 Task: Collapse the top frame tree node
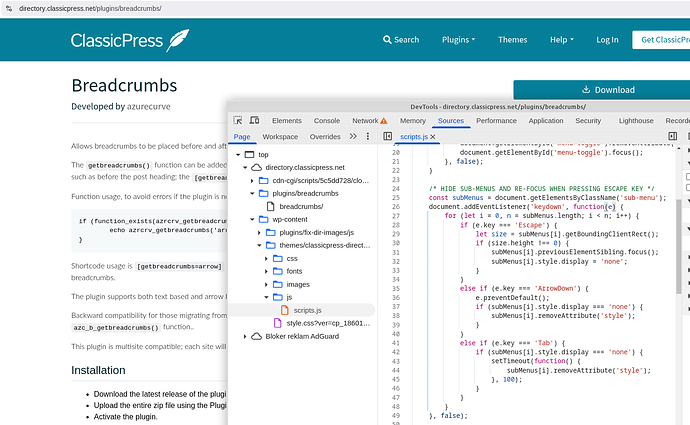coord(238,155)
